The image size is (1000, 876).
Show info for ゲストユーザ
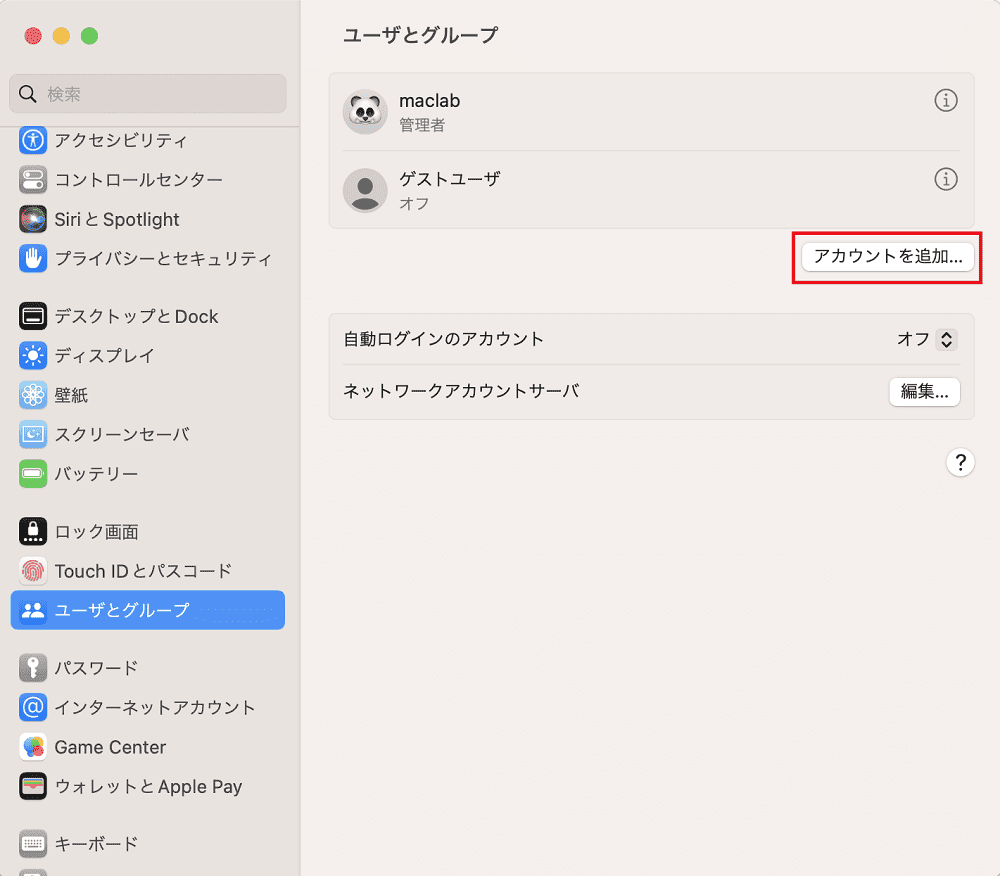tap(946, 179)
